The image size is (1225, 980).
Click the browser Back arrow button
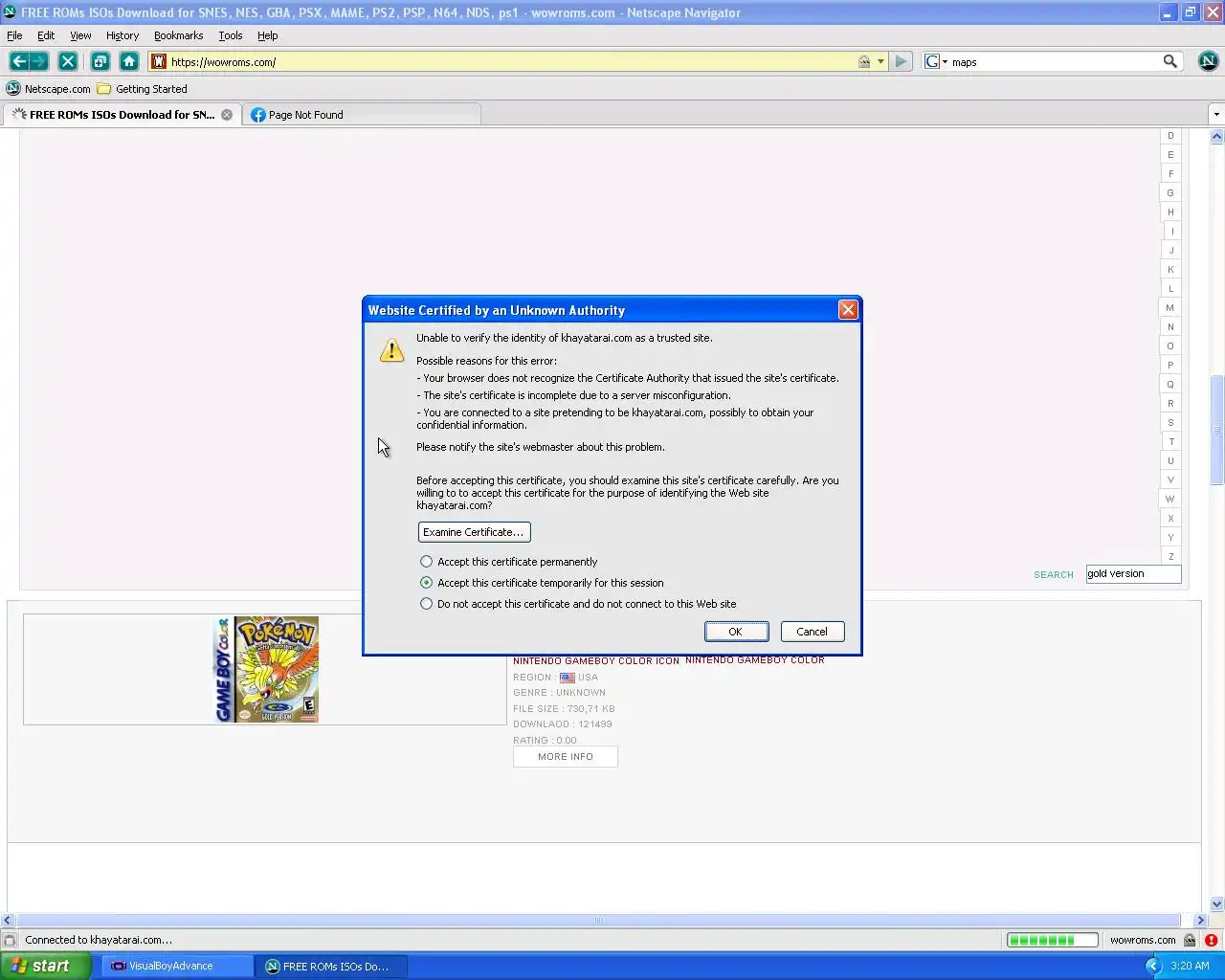(x=18, y=61)
